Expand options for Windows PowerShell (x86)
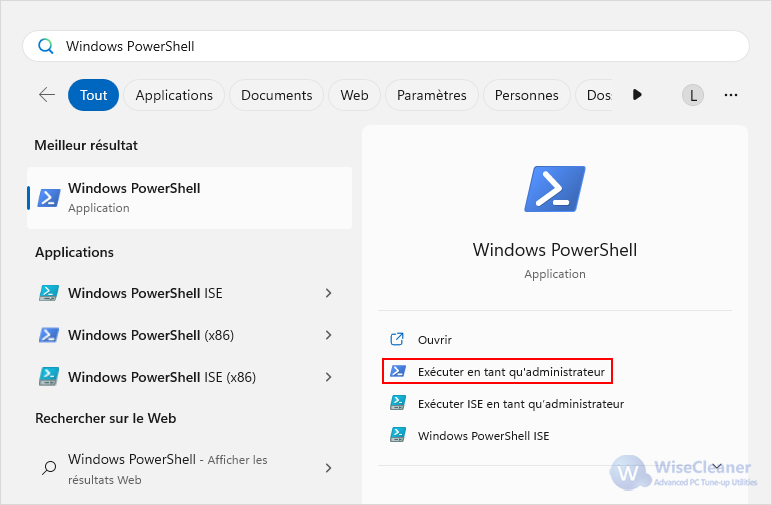 328,335
